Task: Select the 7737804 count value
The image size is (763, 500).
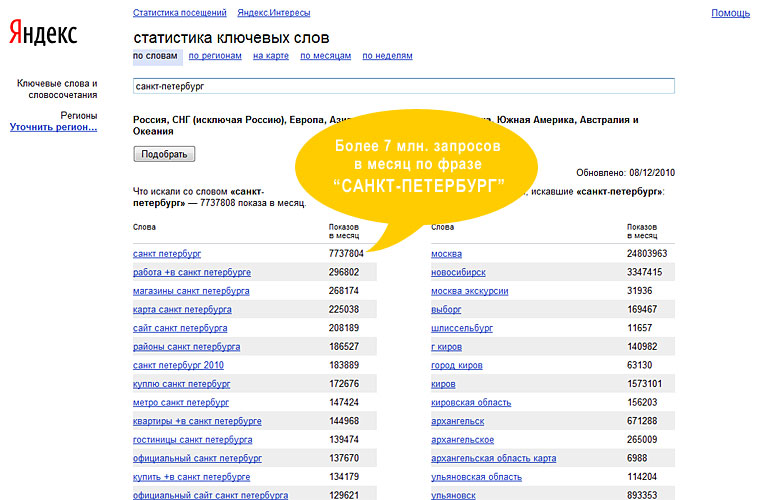Action: pyautogui.click(x=346, y=254)
